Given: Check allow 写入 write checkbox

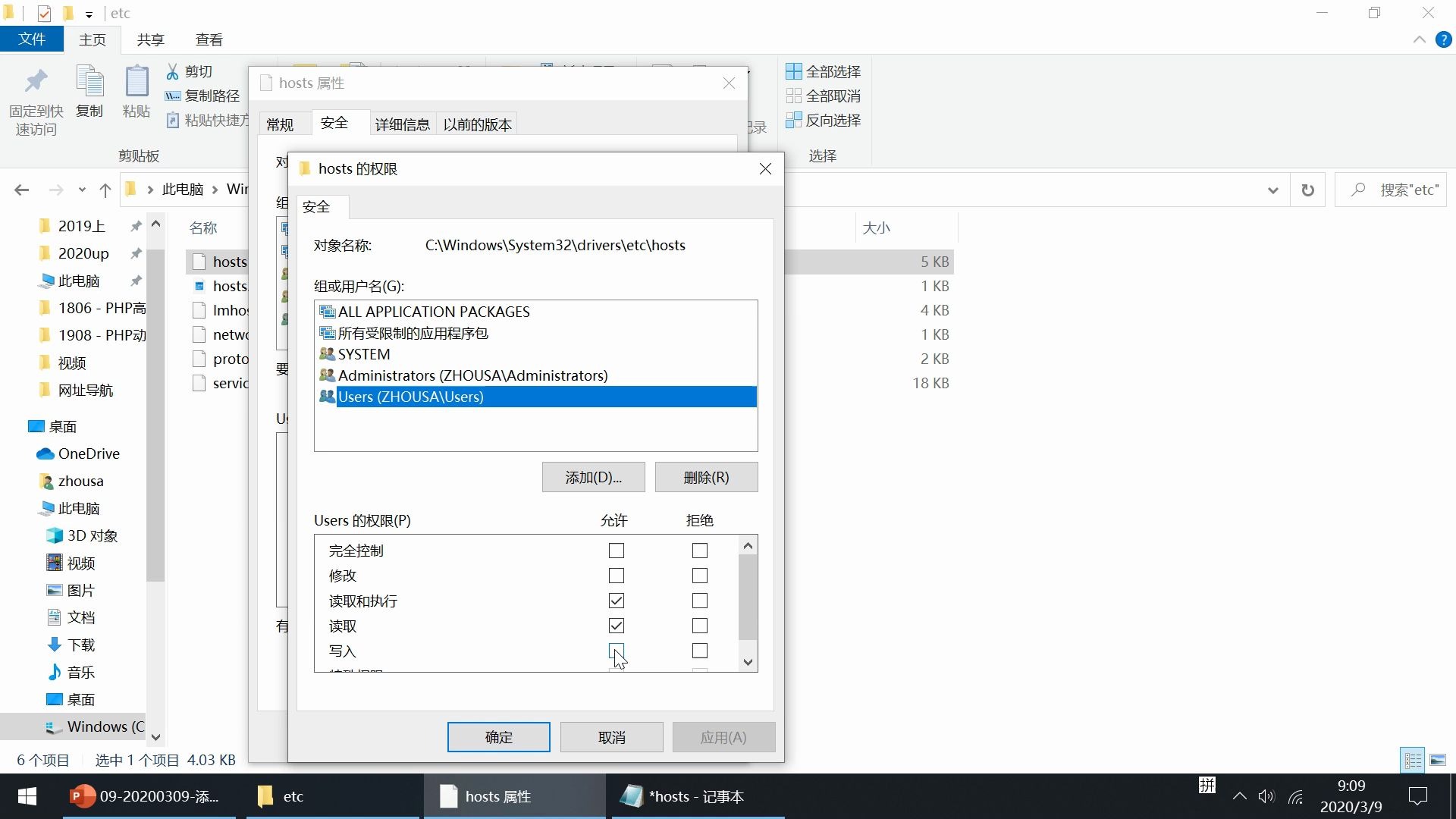Looking at the screenshot, I should (617, 651).
